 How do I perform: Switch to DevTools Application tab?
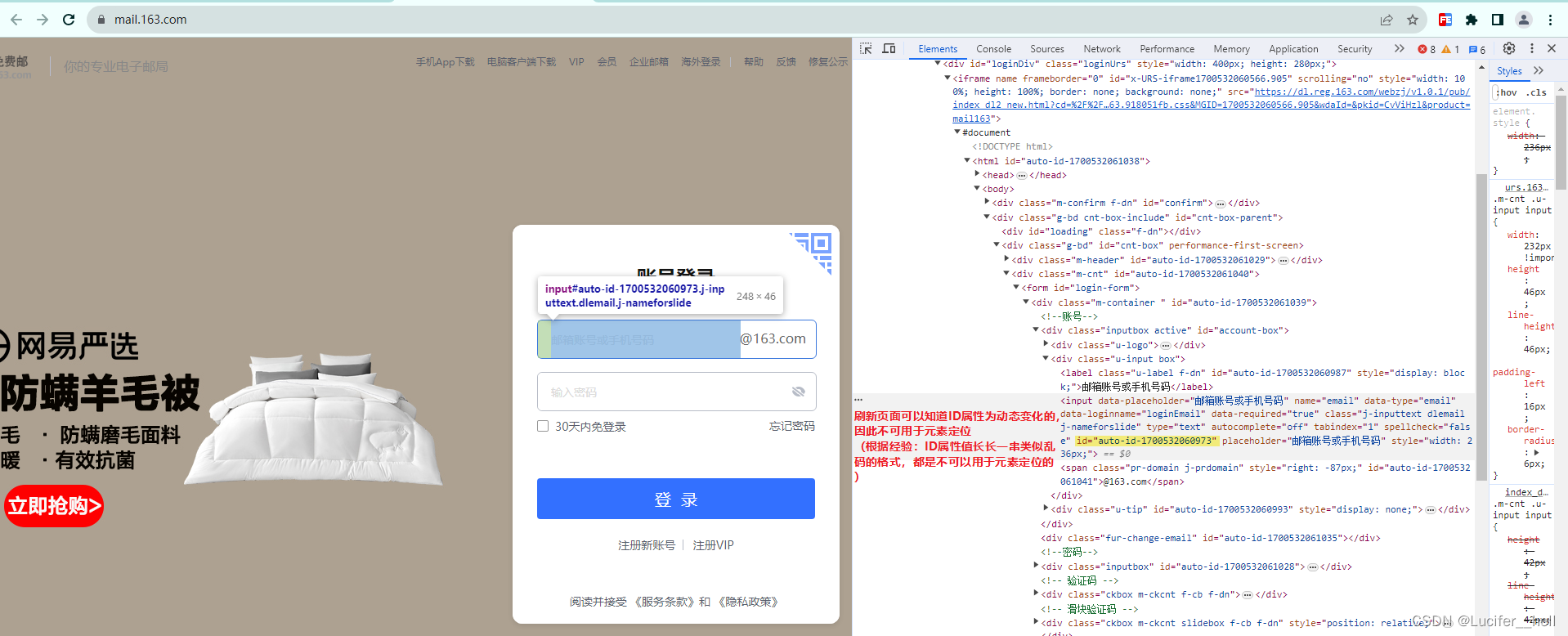[1293, 49]
